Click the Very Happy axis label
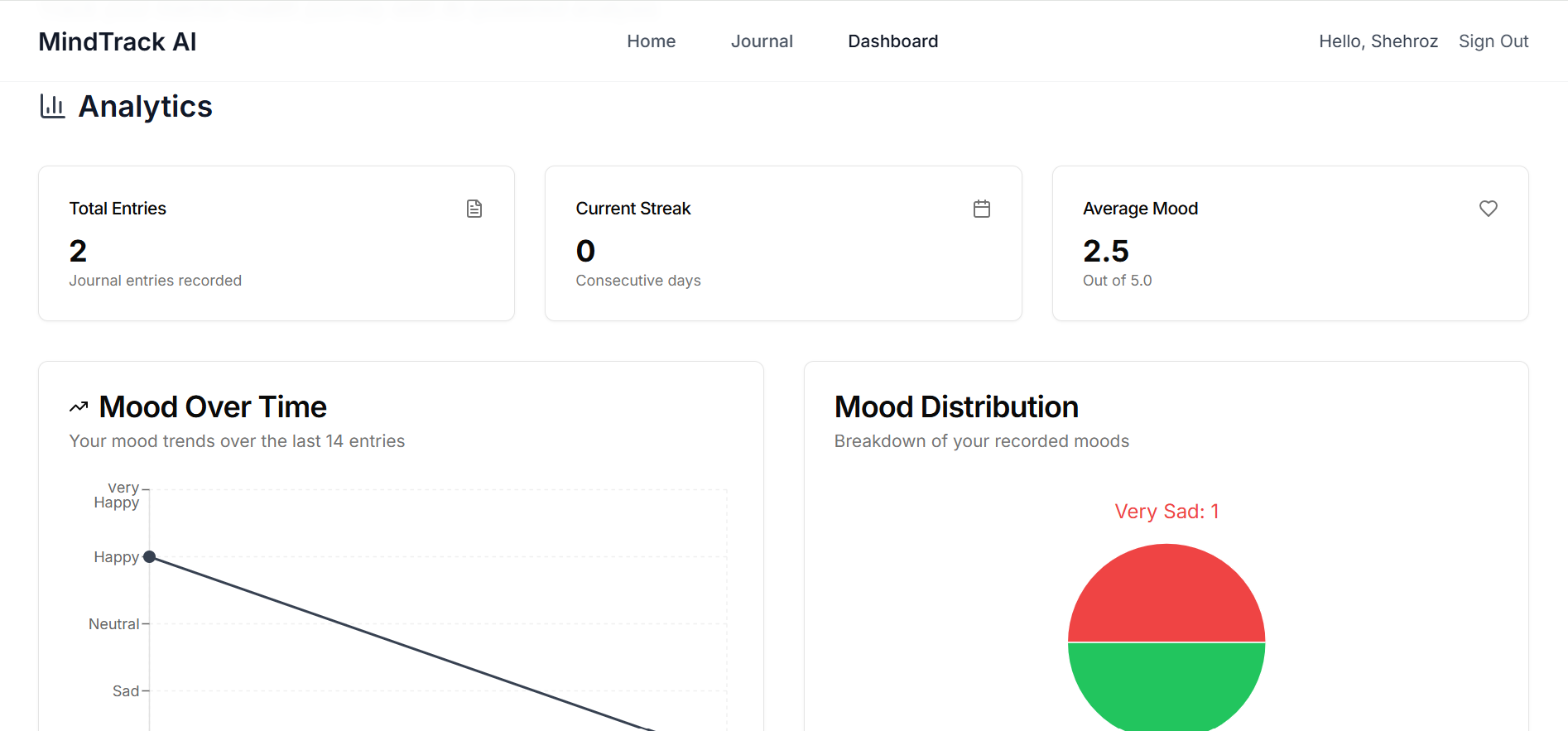 118,495
